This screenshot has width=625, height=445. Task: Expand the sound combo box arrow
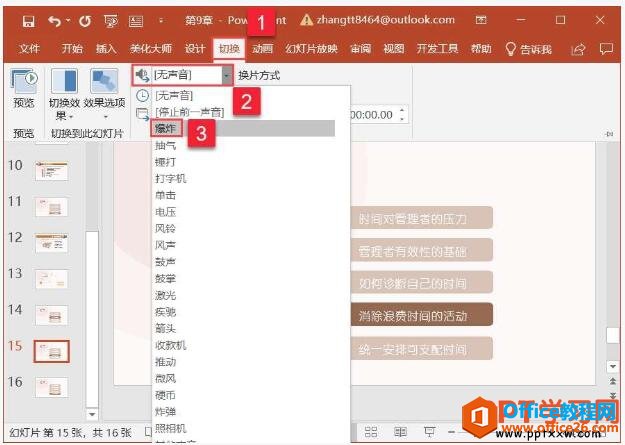coord(226,75)
